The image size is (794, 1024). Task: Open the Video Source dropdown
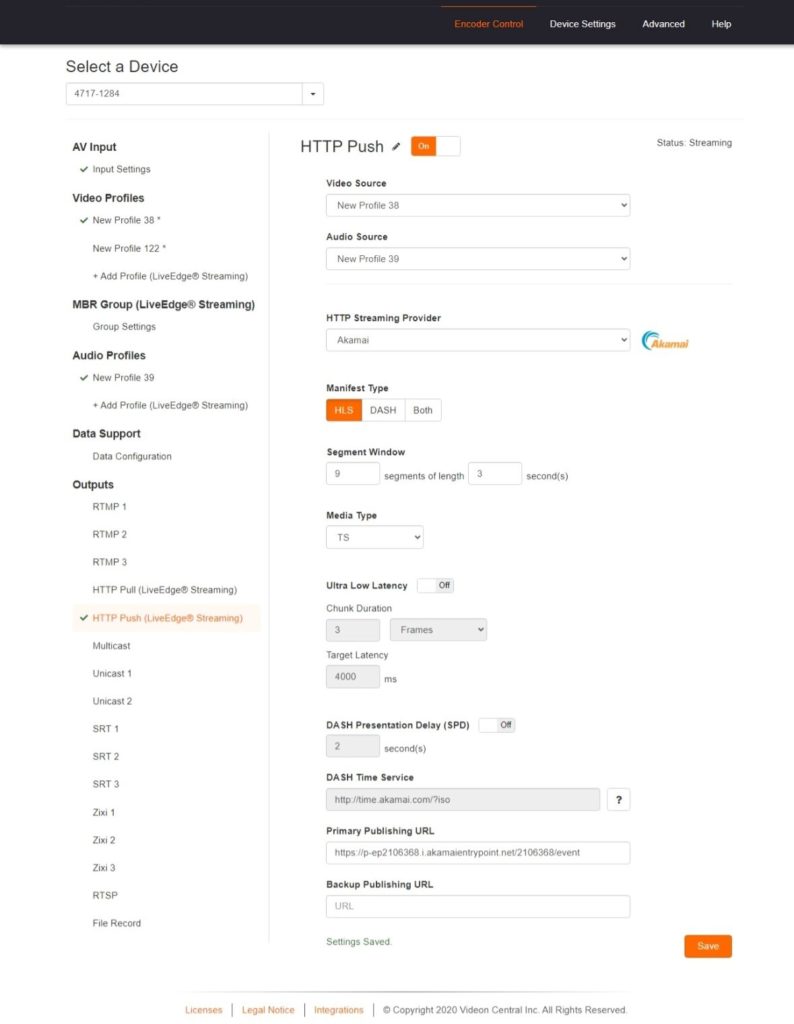pyautogui.click(x=477, y=204)
